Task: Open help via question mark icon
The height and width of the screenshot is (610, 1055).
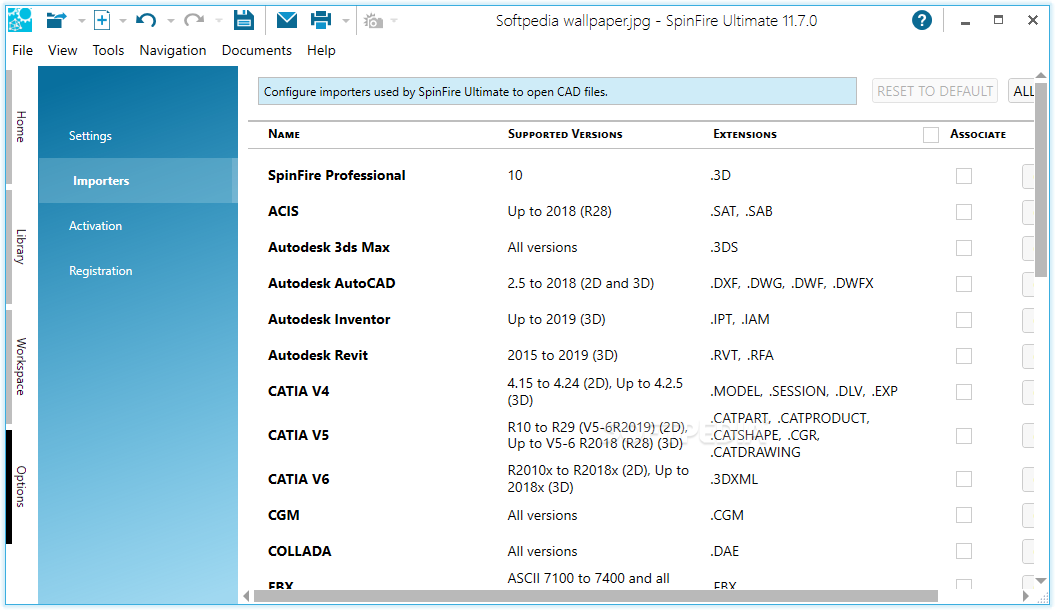Action: click(922, 20)
